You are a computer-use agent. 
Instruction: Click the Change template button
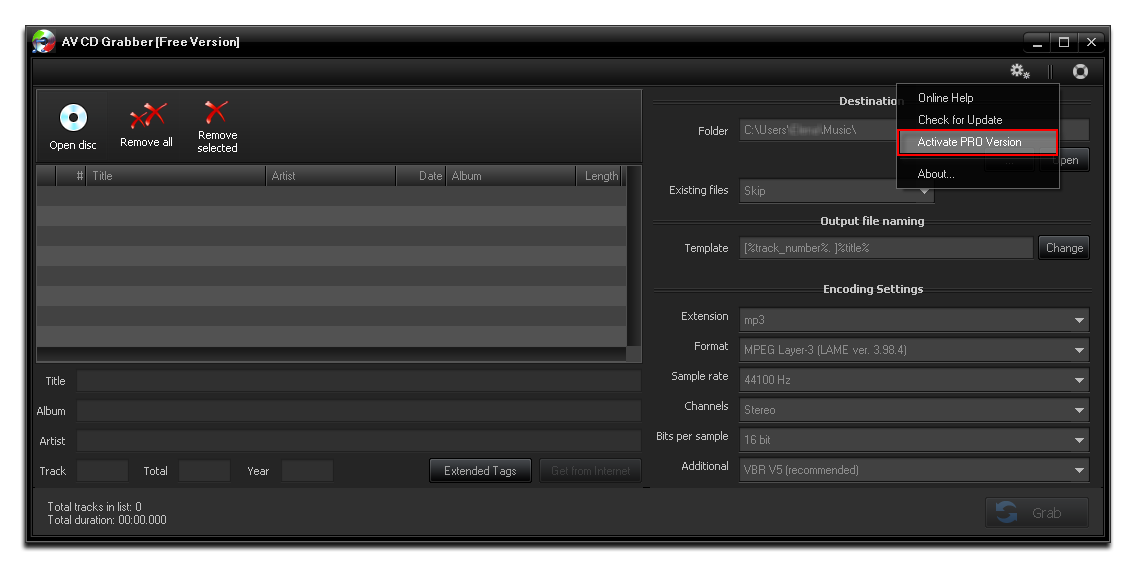point(1063,248)
